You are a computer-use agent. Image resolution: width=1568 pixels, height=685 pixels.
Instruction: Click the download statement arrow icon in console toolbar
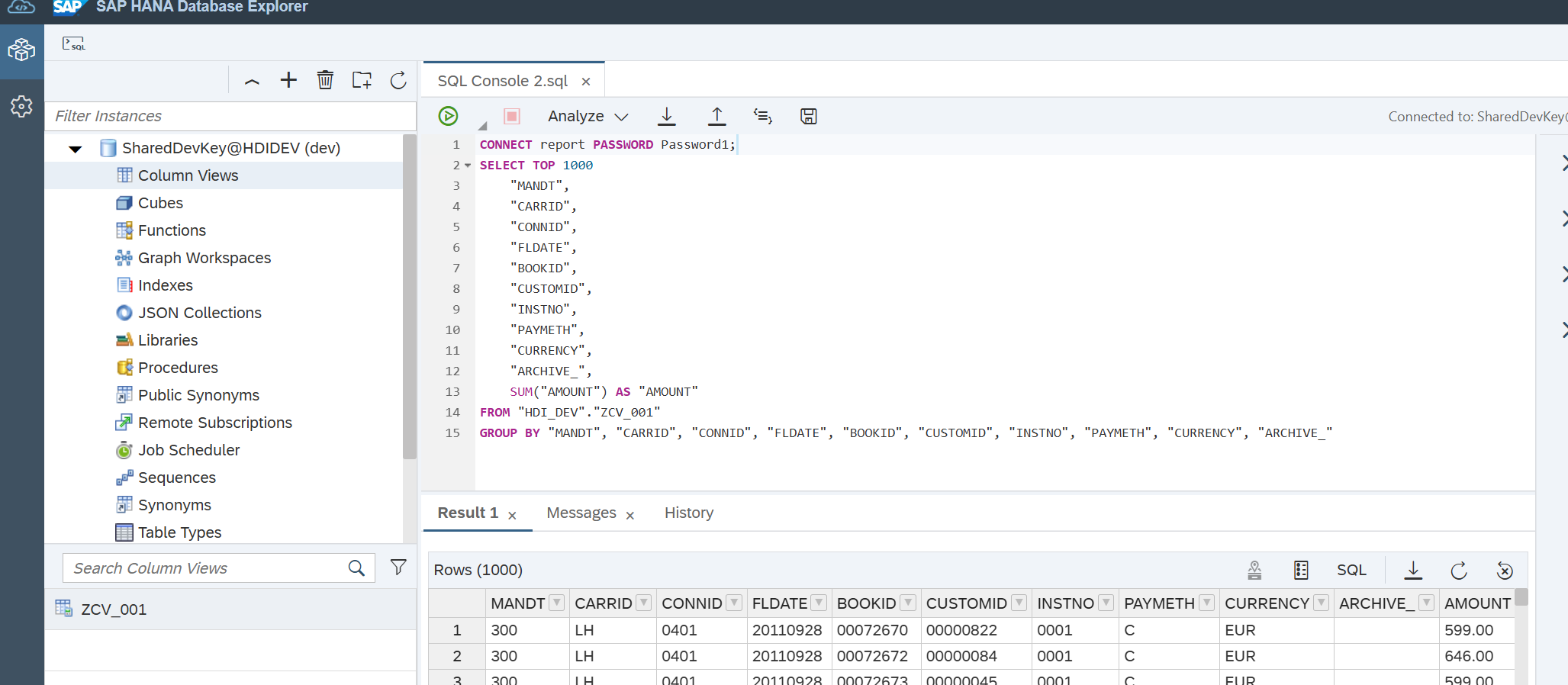[x=666, y=116]
